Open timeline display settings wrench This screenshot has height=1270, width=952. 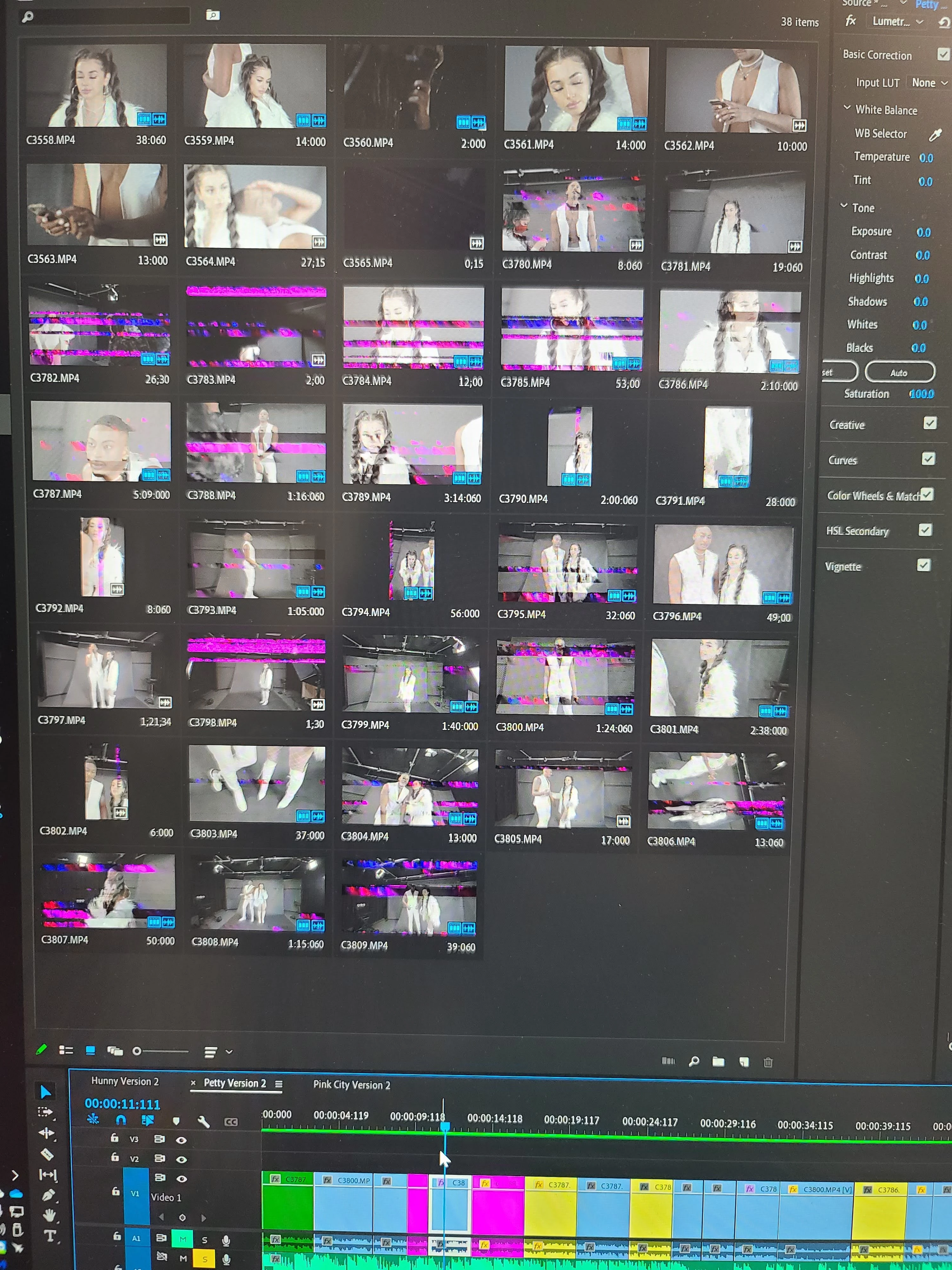pos(203,1121)
